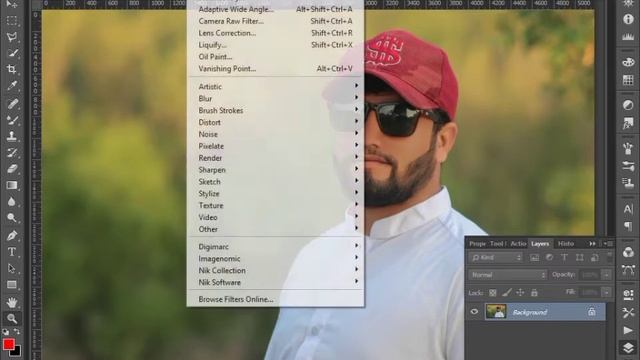This screenshot has height=360, width=640.
Task: Open the Nik Collection submenu
Action: (x=276, y=270)
